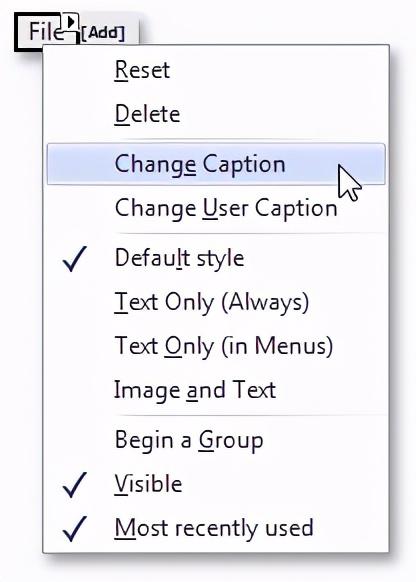Click the empty check column beside Text Only (Always)
This screenshot has width=416, height=582.
[x=75, y=302]
